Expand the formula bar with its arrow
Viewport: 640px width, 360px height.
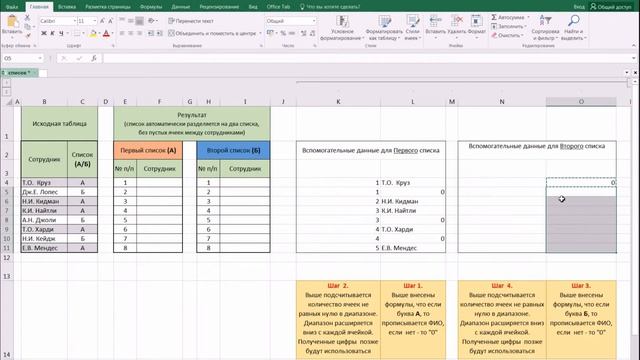[x=633, y=58]
